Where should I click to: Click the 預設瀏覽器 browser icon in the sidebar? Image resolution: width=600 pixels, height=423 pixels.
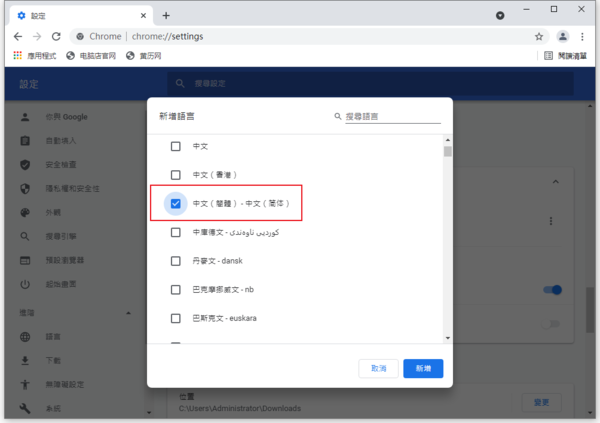(25, 261)
